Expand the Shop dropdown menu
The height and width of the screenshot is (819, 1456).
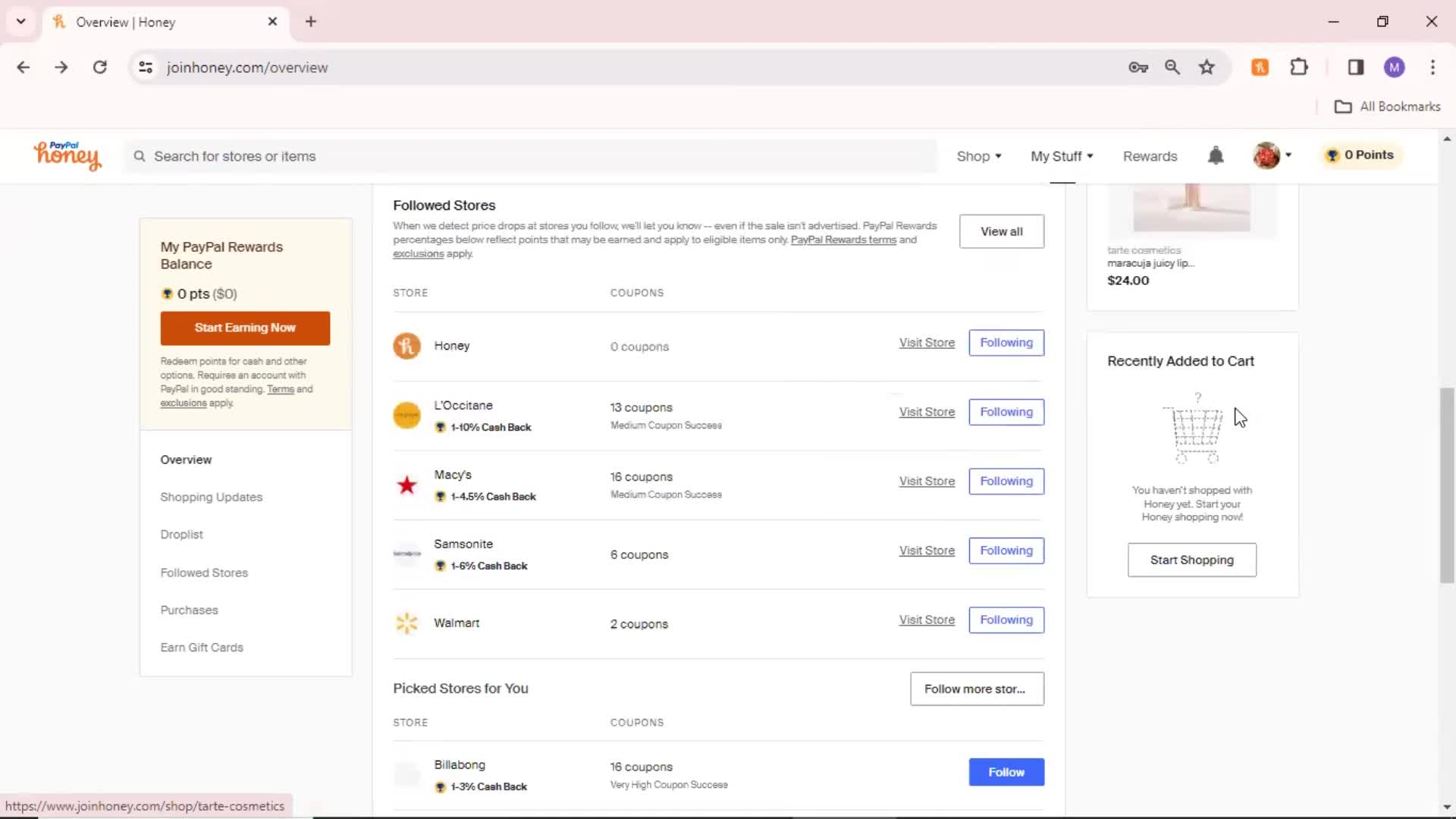pyautogui.click(x=978, y=156)
